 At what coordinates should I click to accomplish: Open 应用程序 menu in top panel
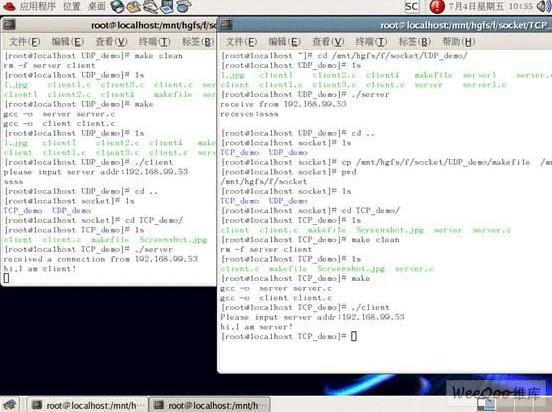pos(37,6)
